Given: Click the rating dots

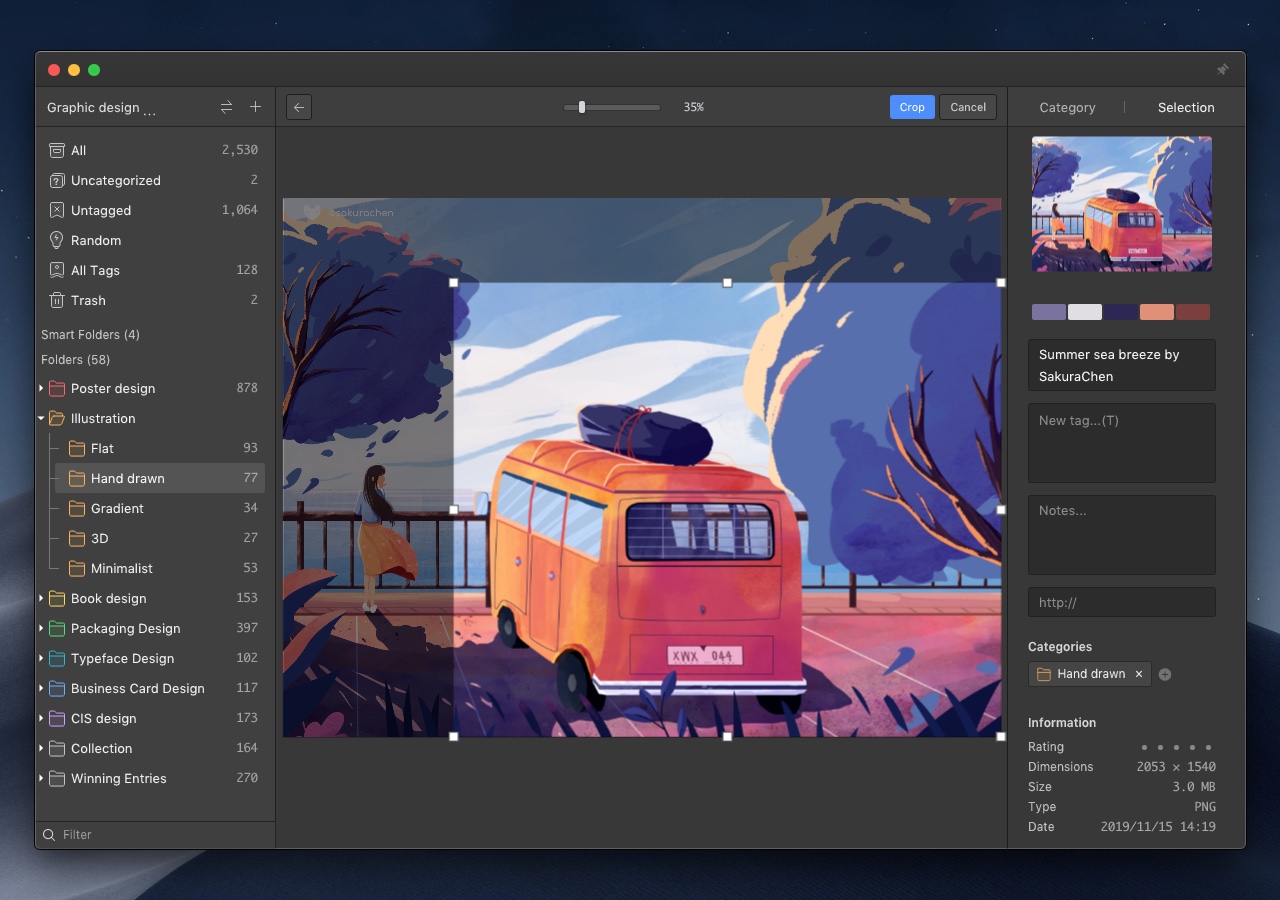Looking at the screenshot, I should [1177, 747].
